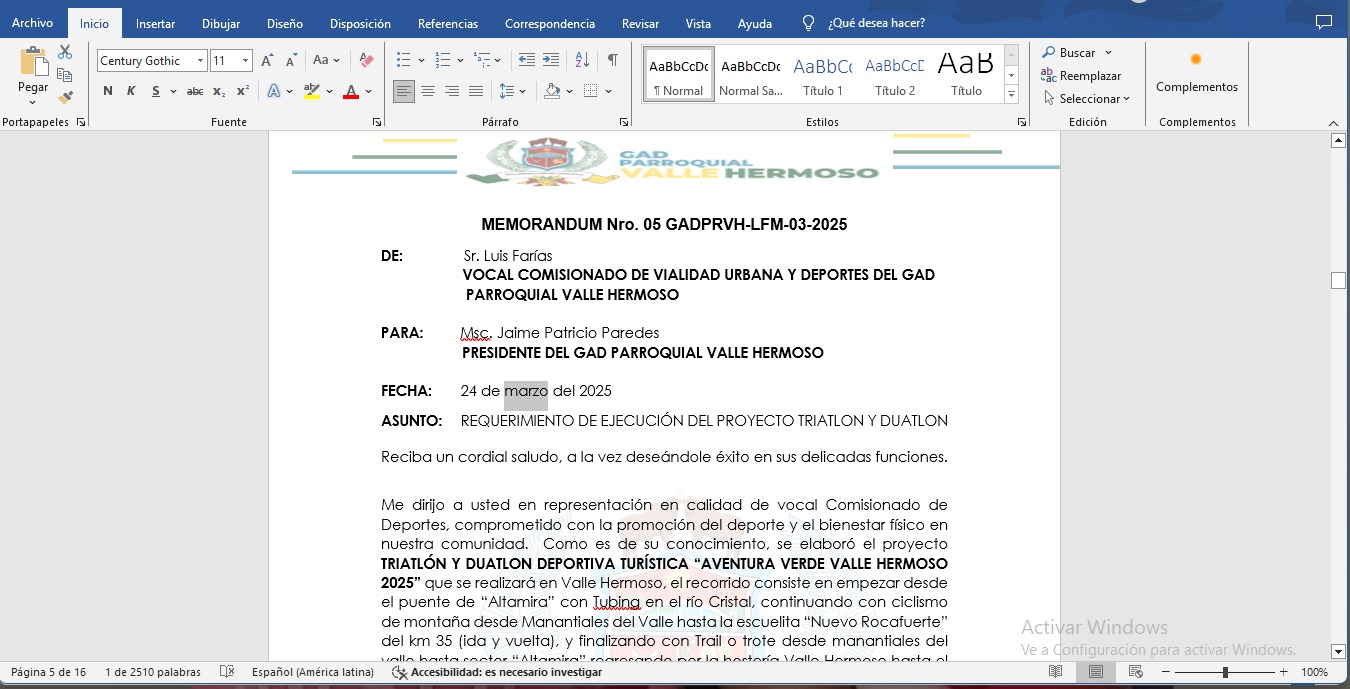Click the accessibility status bar message

point(506,673)
